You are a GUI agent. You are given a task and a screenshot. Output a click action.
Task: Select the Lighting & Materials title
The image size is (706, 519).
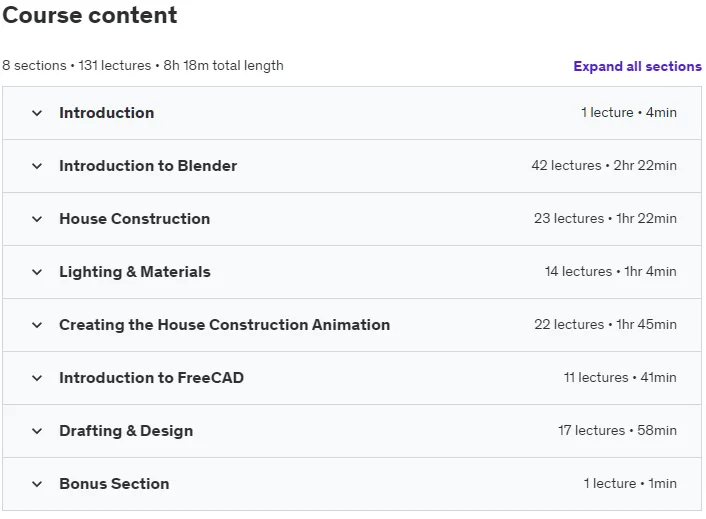tap(135, 272)
